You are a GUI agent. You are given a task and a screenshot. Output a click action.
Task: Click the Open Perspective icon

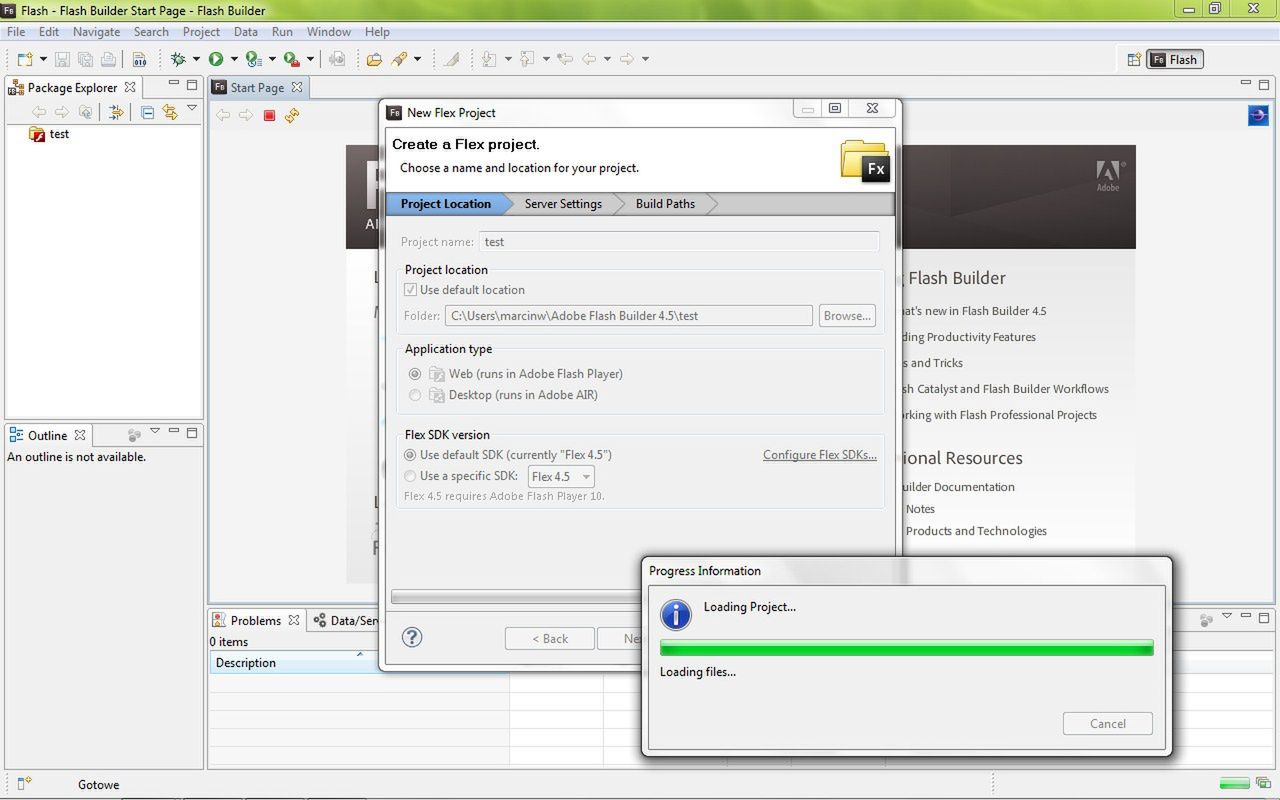click(1134, 59)
